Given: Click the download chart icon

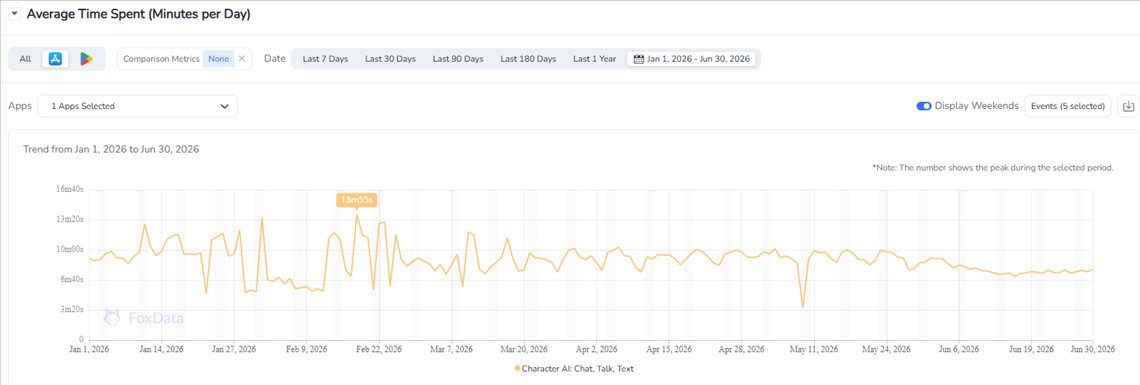Looking at the screenshot, I should 1128,106.
